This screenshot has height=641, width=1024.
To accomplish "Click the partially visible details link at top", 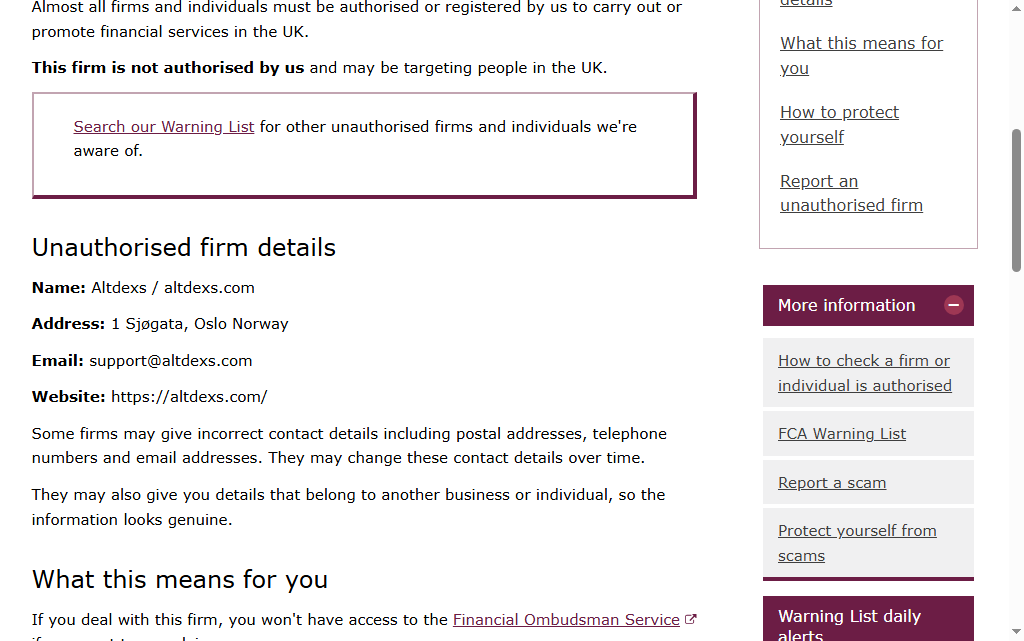I will coord(806,3).
